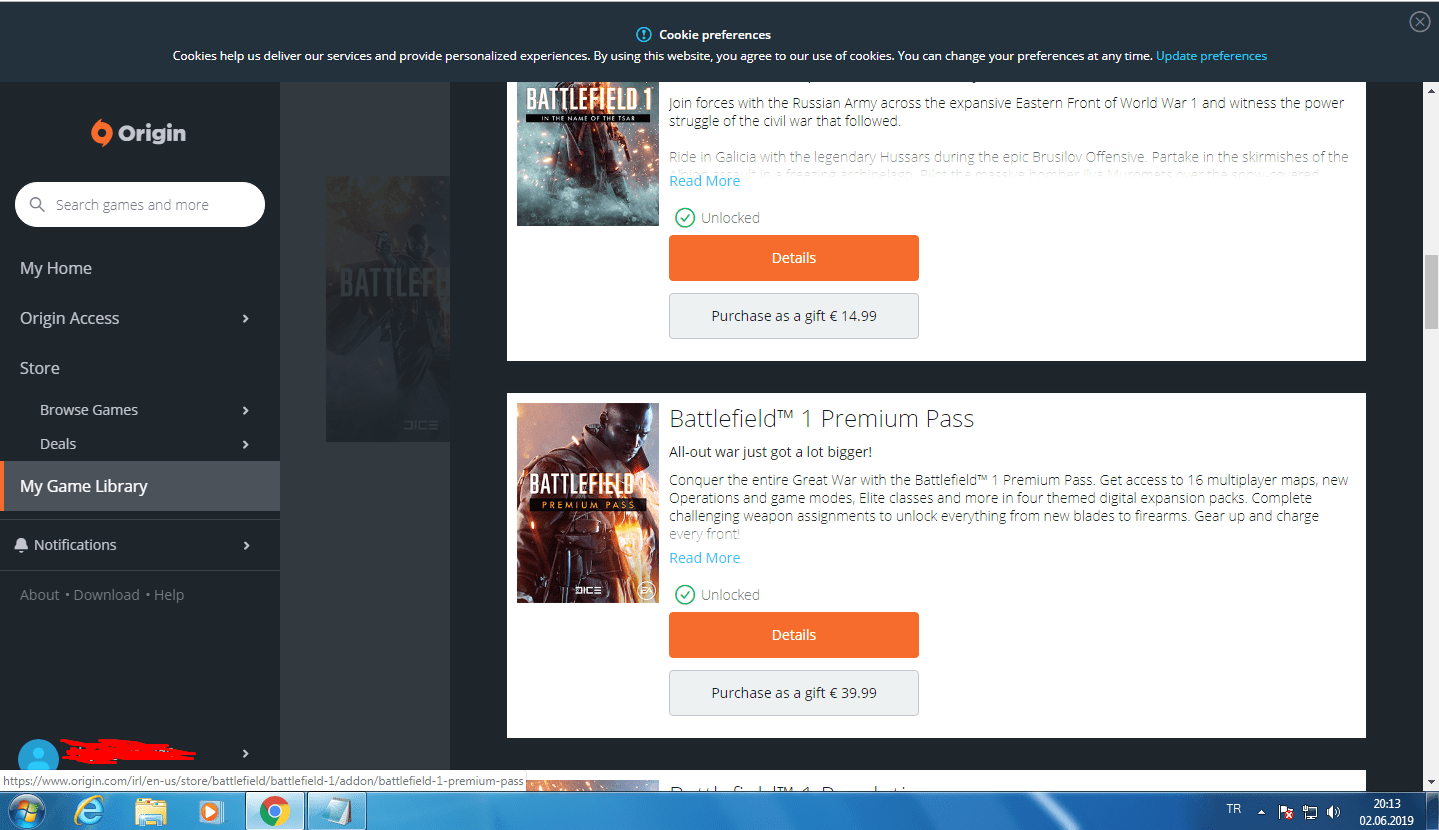Launch Internet Explorer from the taskbar
This screenshot has width=1439, height=830.
pos(89,811)
